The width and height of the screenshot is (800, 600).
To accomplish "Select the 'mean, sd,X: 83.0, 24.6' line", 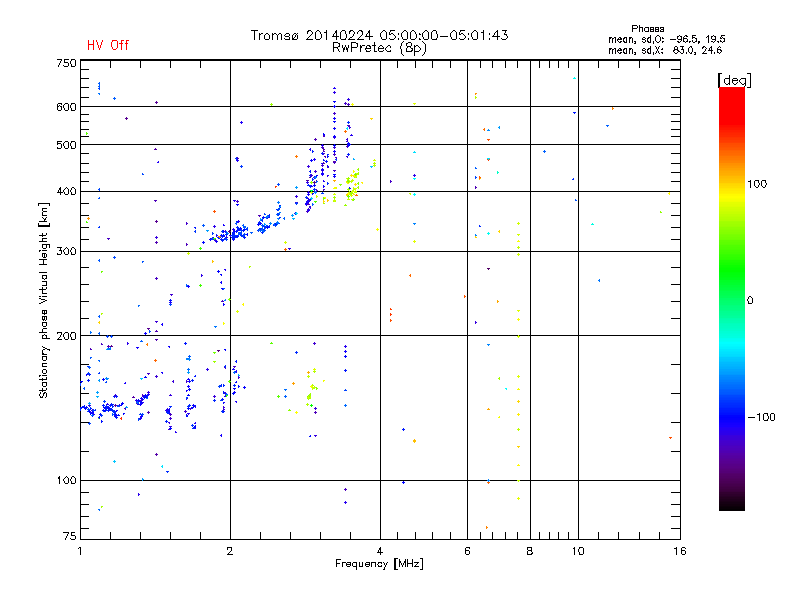I will tap(665, 50).
